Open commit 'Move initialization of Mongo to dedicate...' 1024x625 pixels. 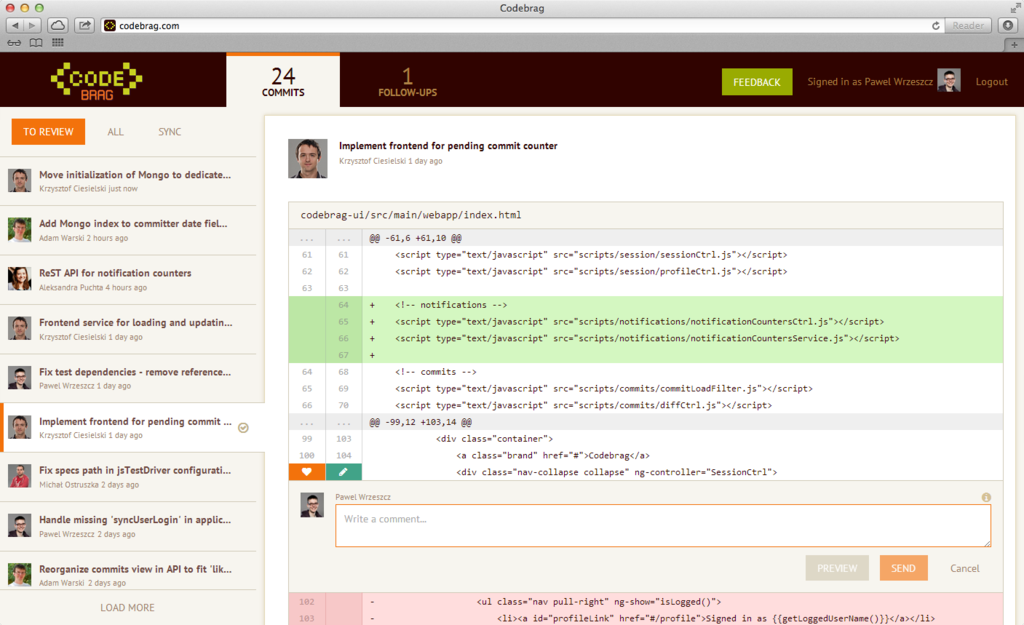click(x=128, y=181)
